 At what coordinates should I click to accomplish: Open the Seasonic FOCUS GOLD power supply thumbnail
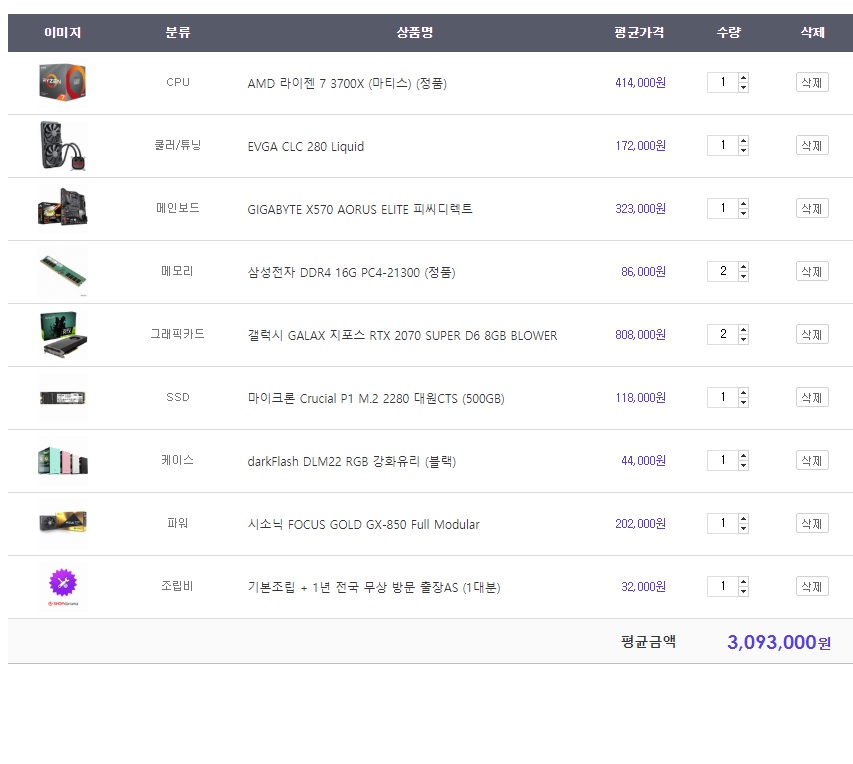[x=63, y=523]
